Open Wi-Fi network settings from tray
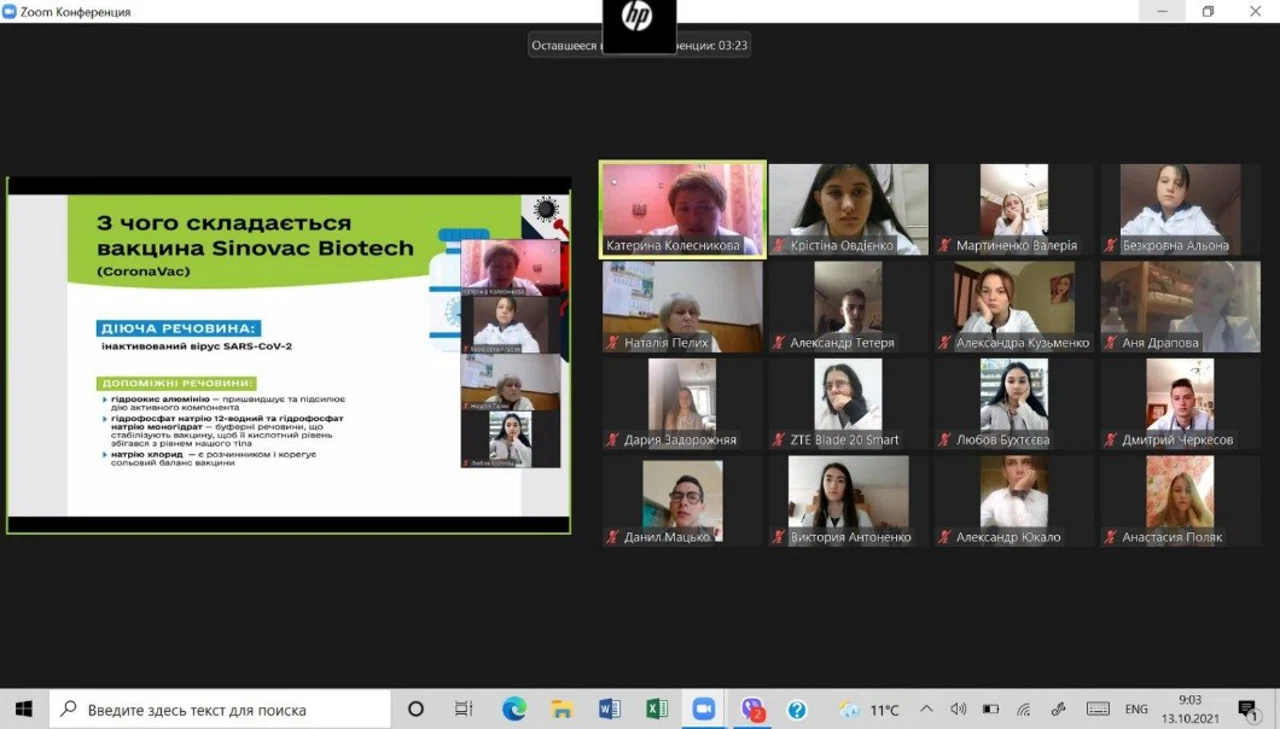This screenshot has width=1280, height=729. [1023, 709]
